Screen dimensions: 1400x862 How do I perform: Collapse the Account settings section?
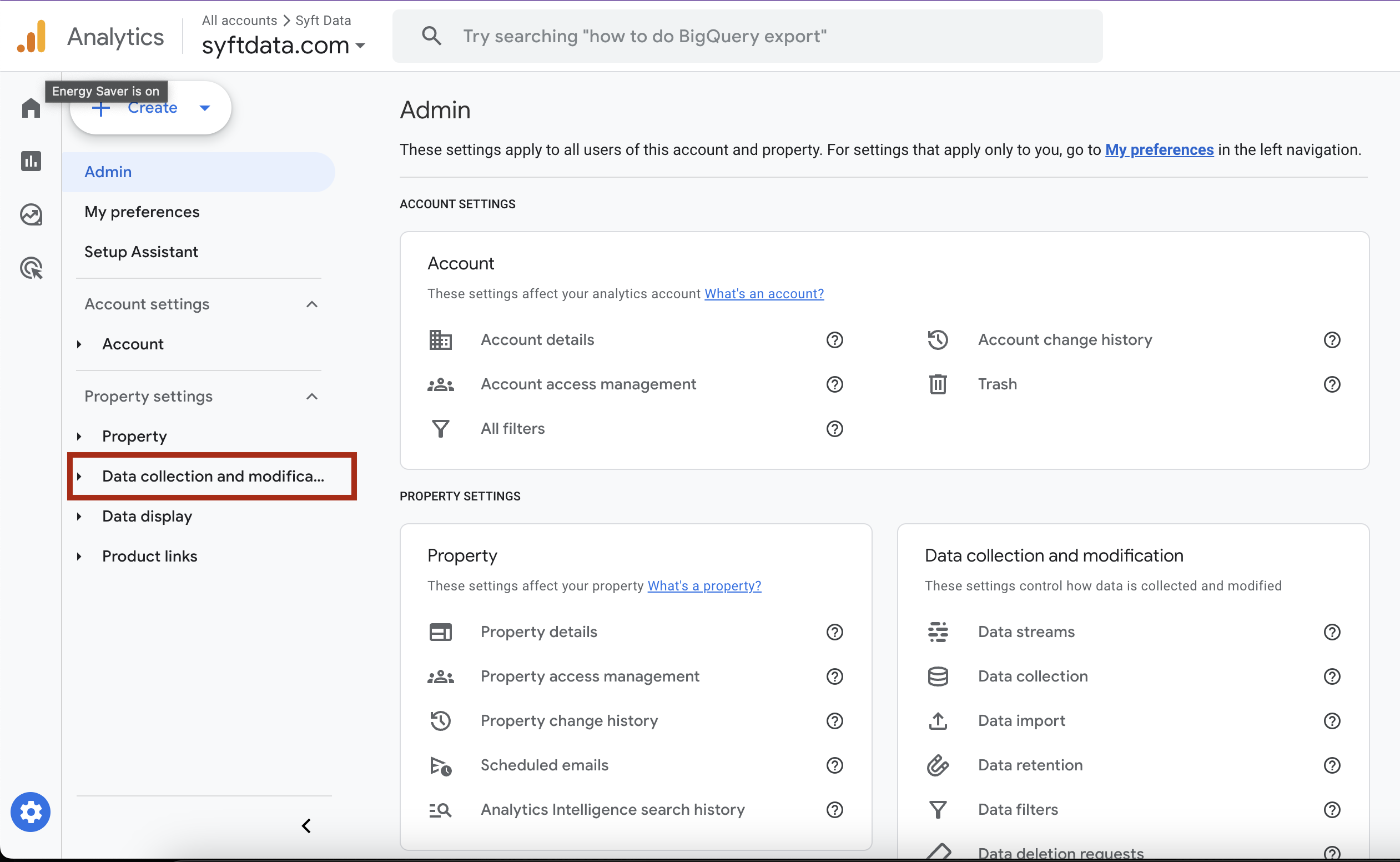311,304
